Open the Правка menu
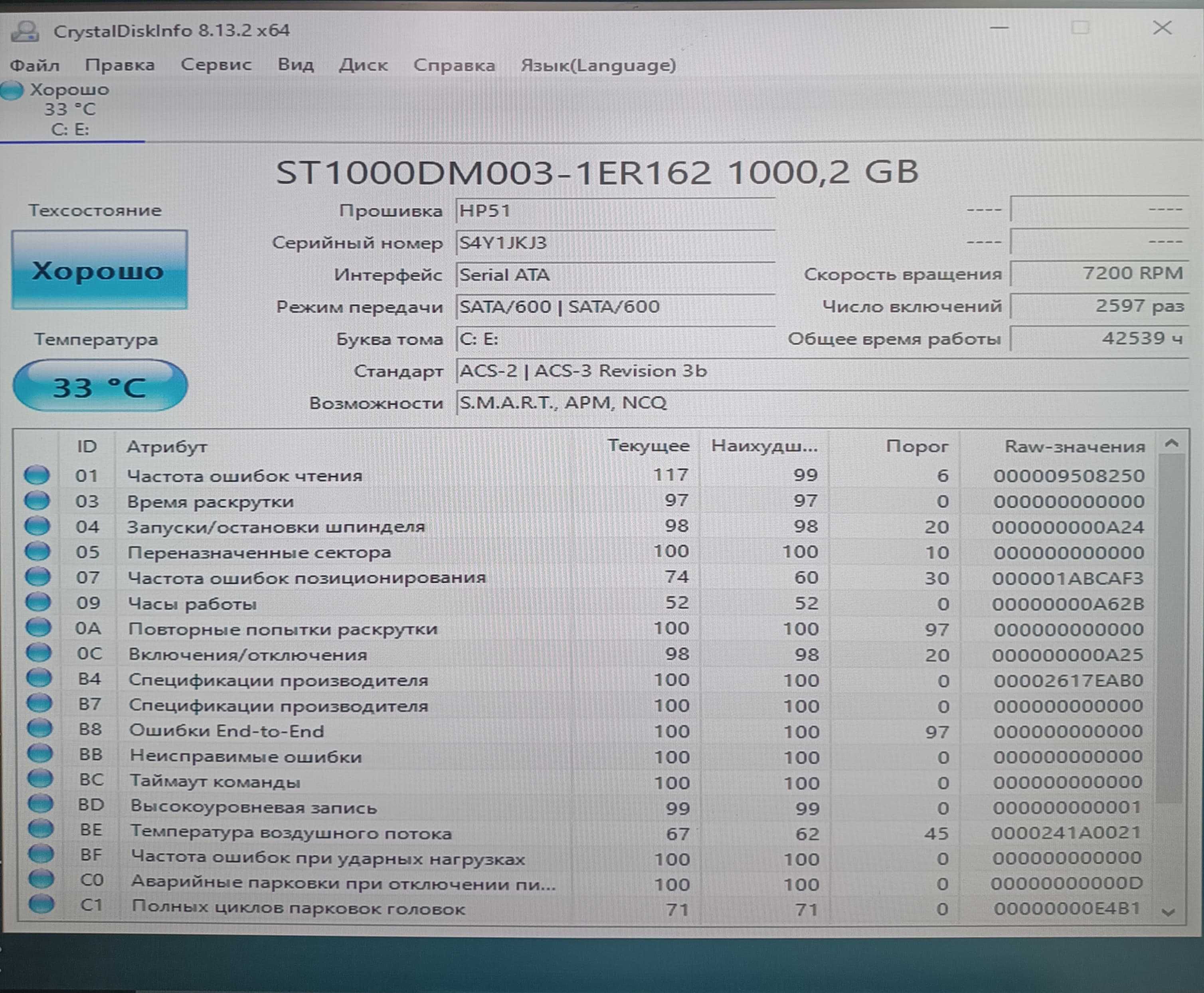 120,65
